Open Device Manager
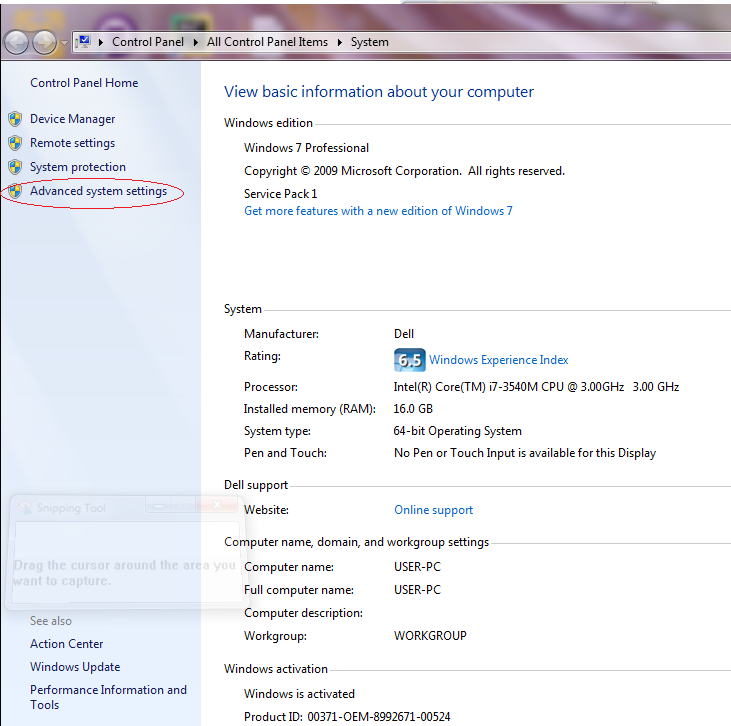 72,119
